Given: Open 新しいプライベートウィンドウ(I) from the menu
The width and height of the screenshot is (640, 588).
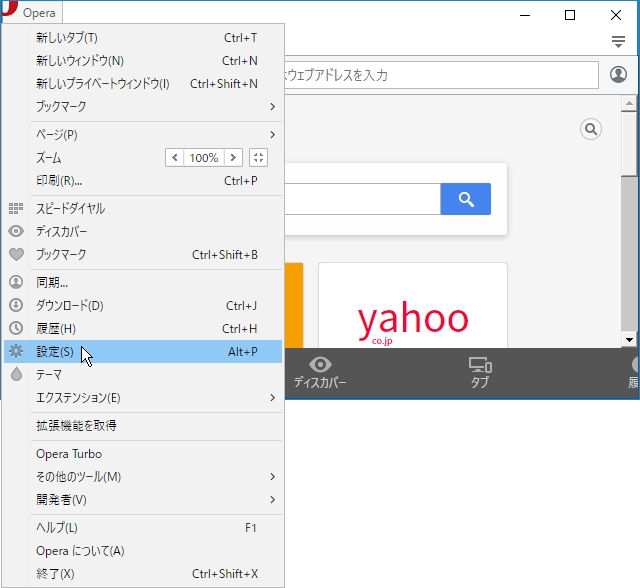Looking at the screenshot, I should coord(143,84).
